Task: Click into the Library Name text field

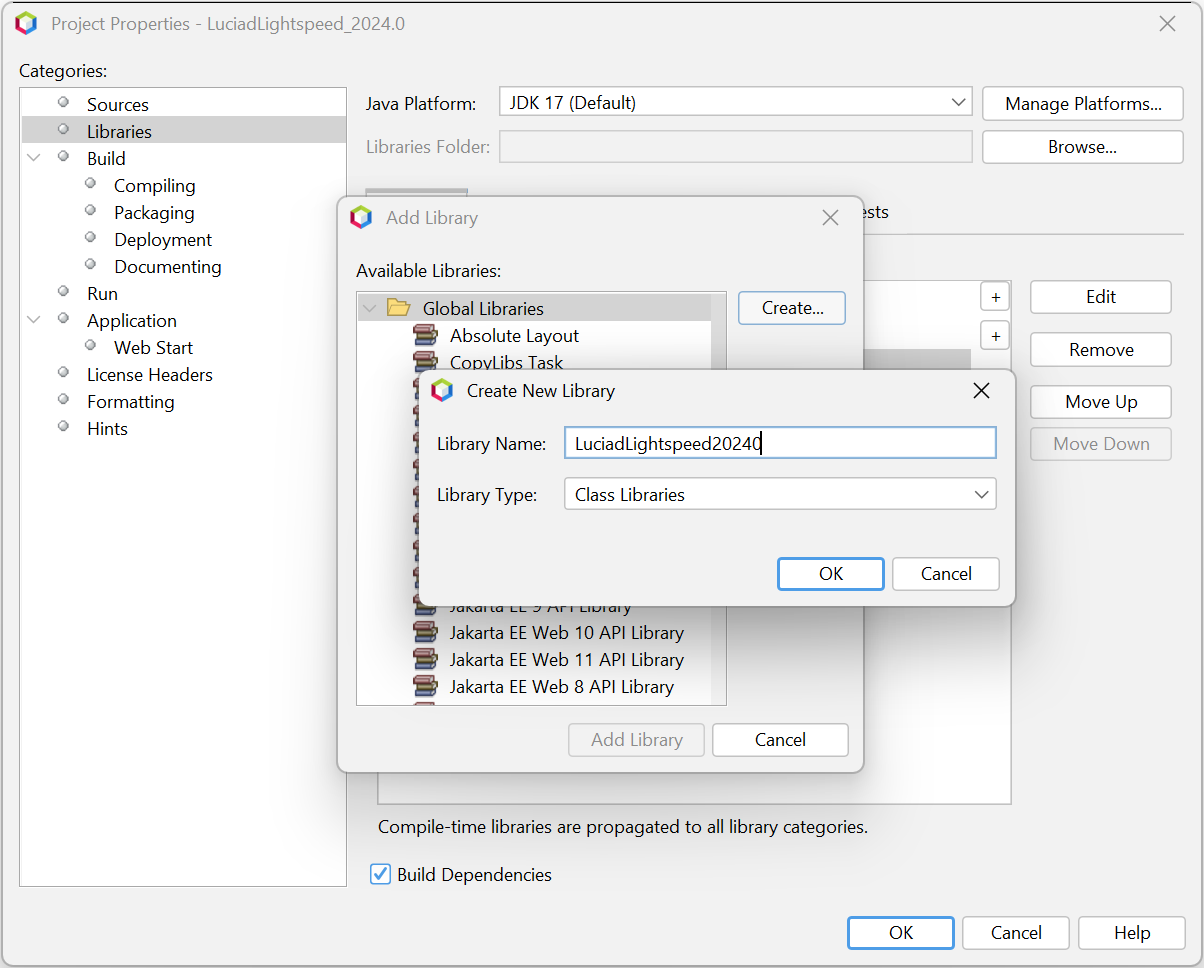Action: click(x=780, y=443)
